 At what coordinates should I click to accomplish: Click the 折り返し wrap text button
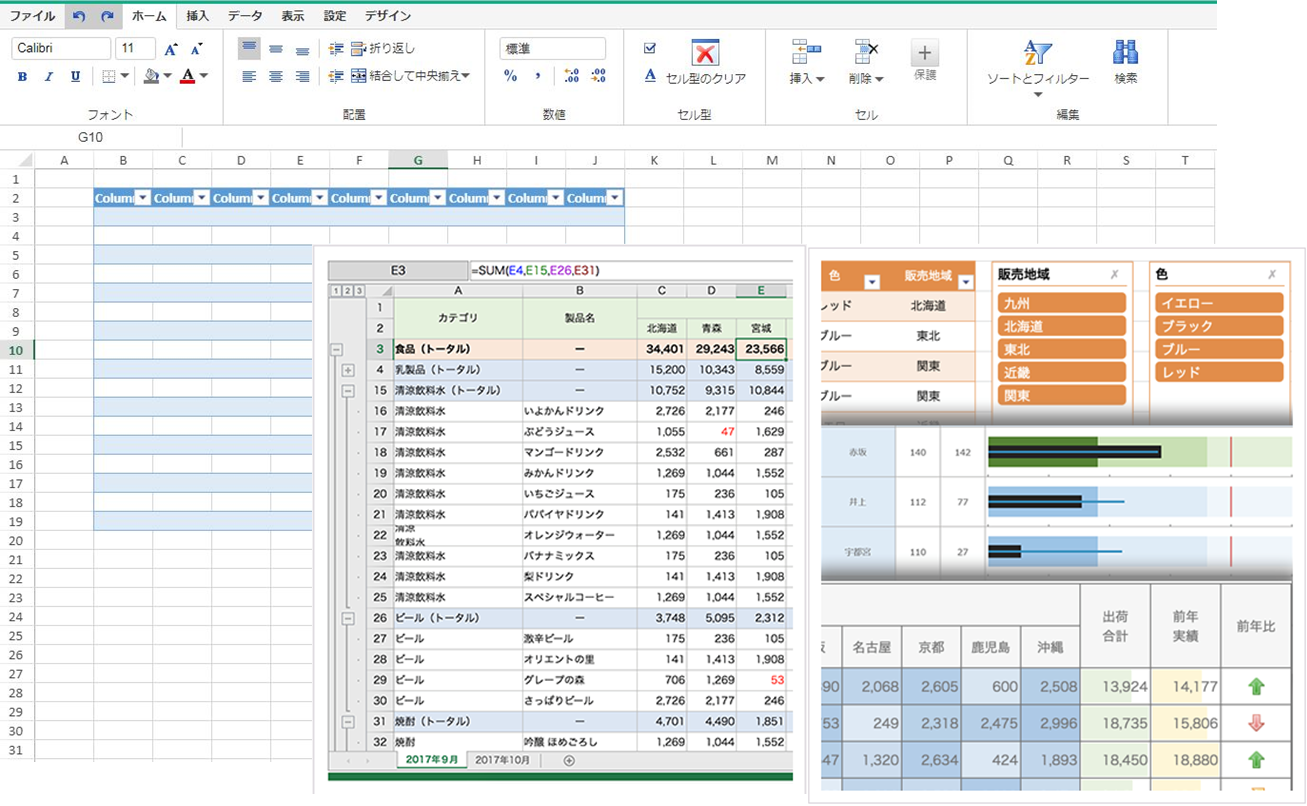381,48
